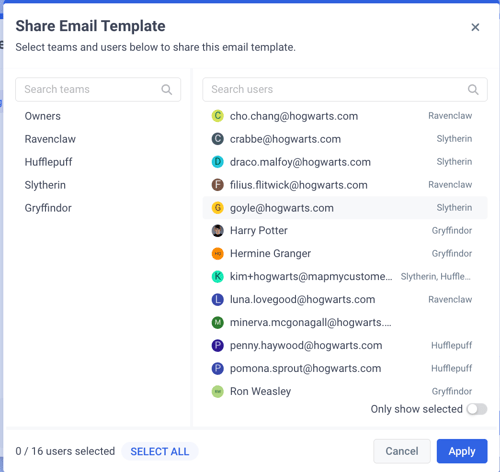The height and width of the screenshot is (472, 500).
Task: Click Hermine Granger's orange avatar
Action: pos(218,254)
